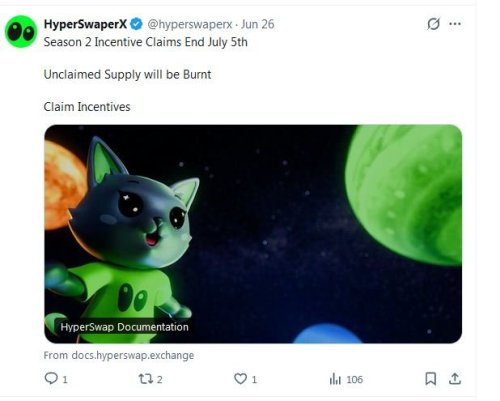The width and height of the screenshot is (500, 401).
Task: Click the docs.hyperswap.exchange source link
Action: pos(119,355)
